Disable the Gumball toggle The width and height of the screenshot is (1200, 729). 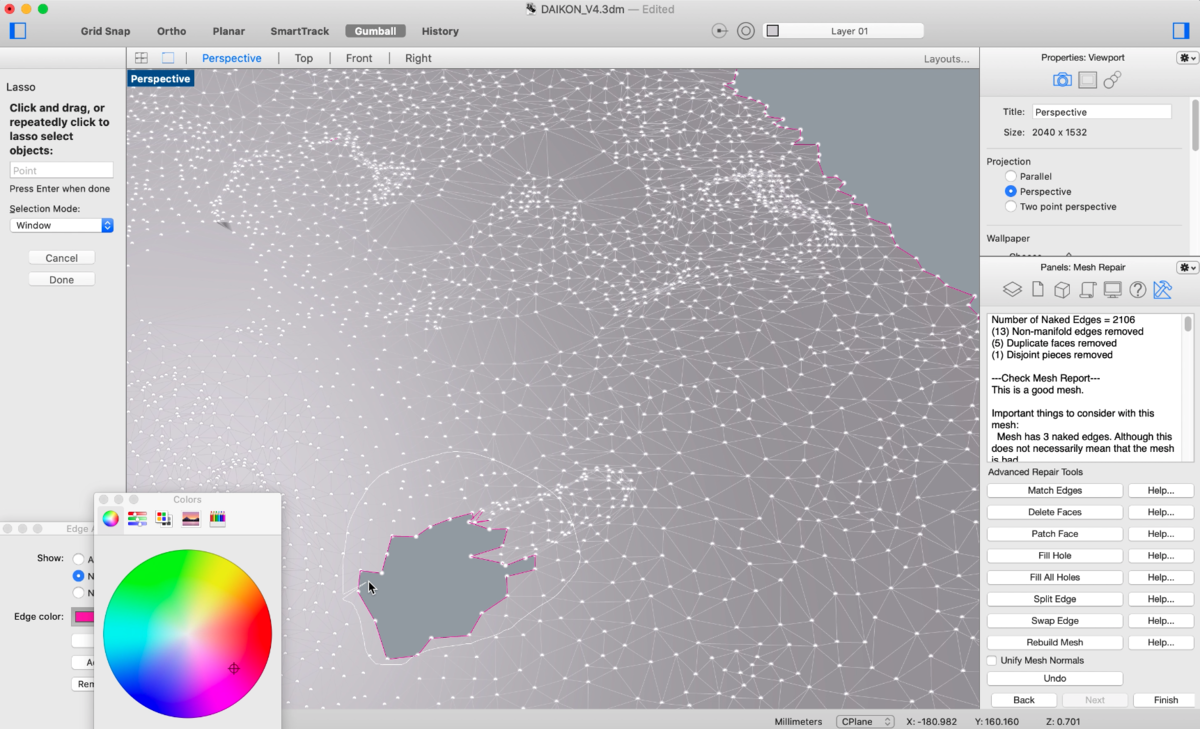(x=375, y=31)
